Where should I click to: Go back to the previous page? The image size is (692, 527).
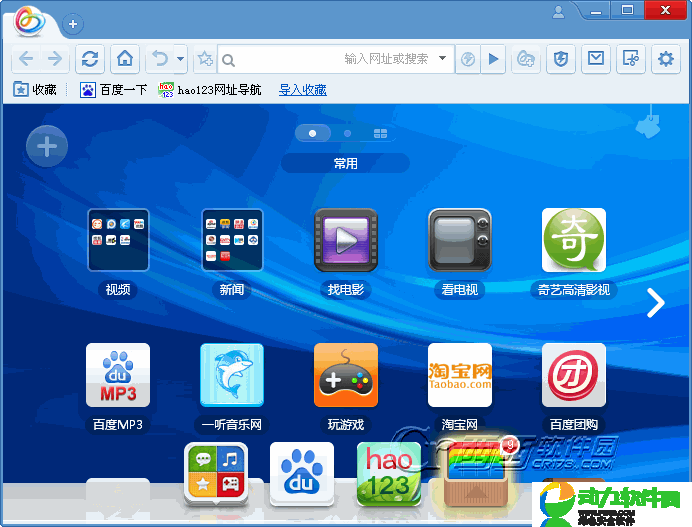click(x=26, y=58)
